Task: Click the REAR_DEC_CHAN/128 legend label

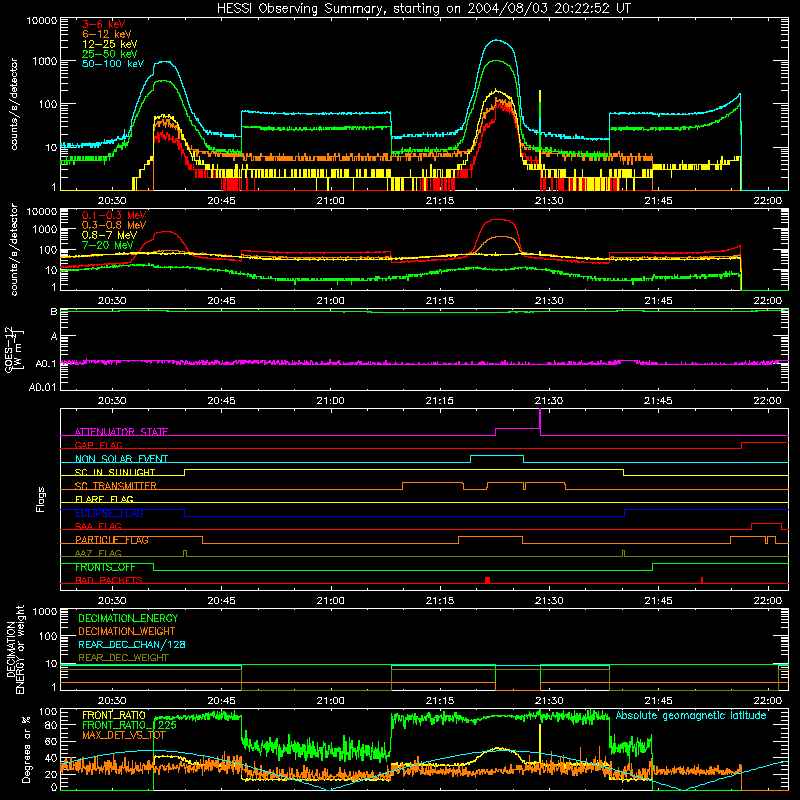Action: [x=132, y=644]
